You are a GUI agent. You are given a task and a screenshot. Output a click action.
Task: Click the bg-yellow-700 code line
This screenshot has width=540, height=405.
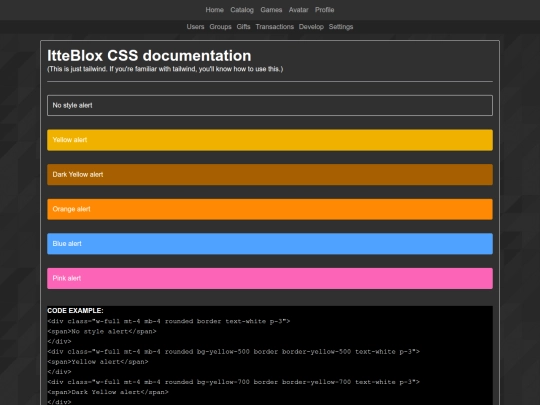[233, 382]
